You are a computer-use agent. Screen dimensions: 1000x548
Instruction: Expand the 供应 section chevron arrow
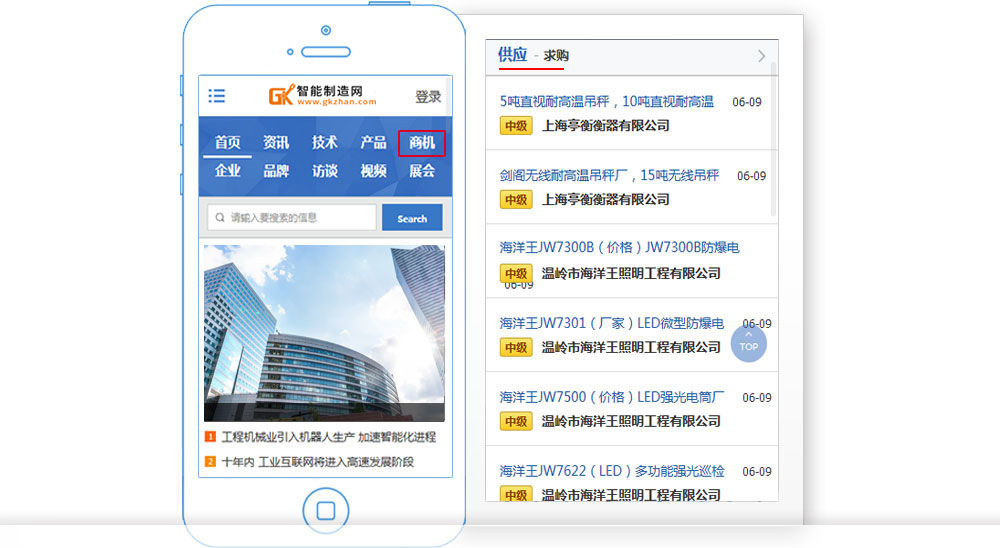tap(761, 56)
